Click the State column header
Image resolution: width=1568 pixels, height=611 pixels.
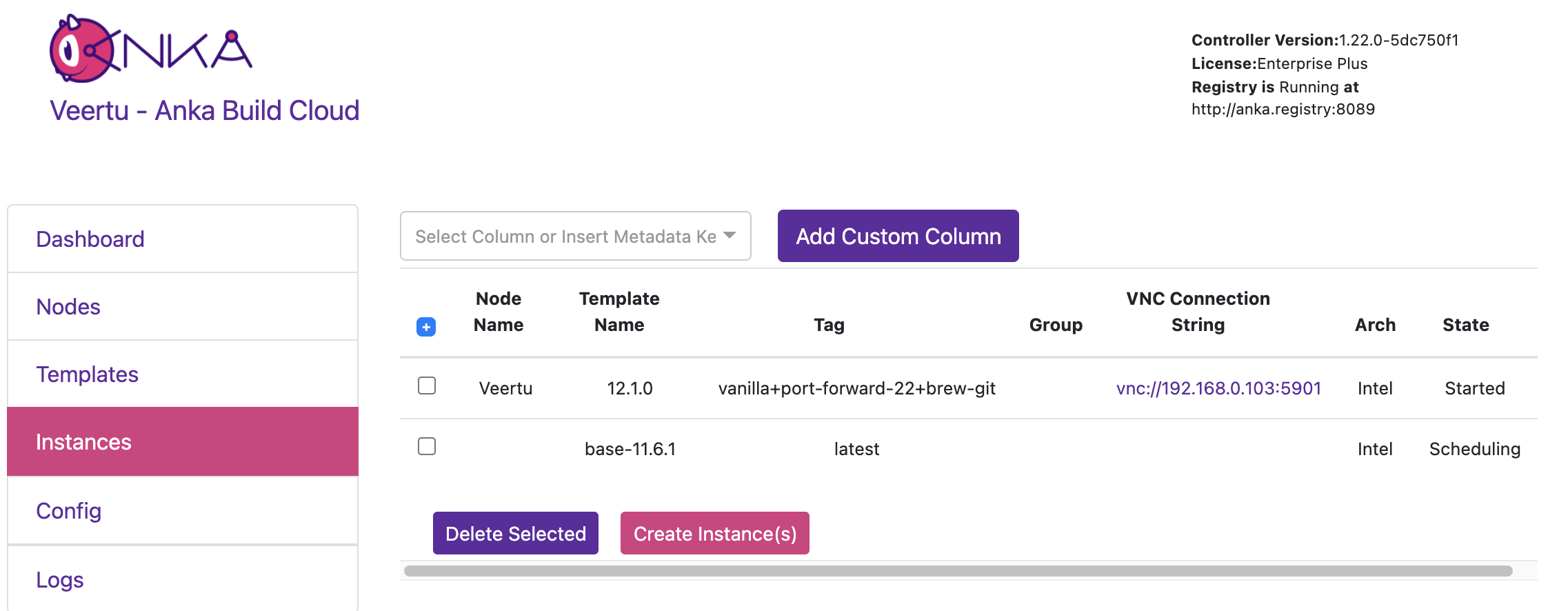click(1465, 325)
